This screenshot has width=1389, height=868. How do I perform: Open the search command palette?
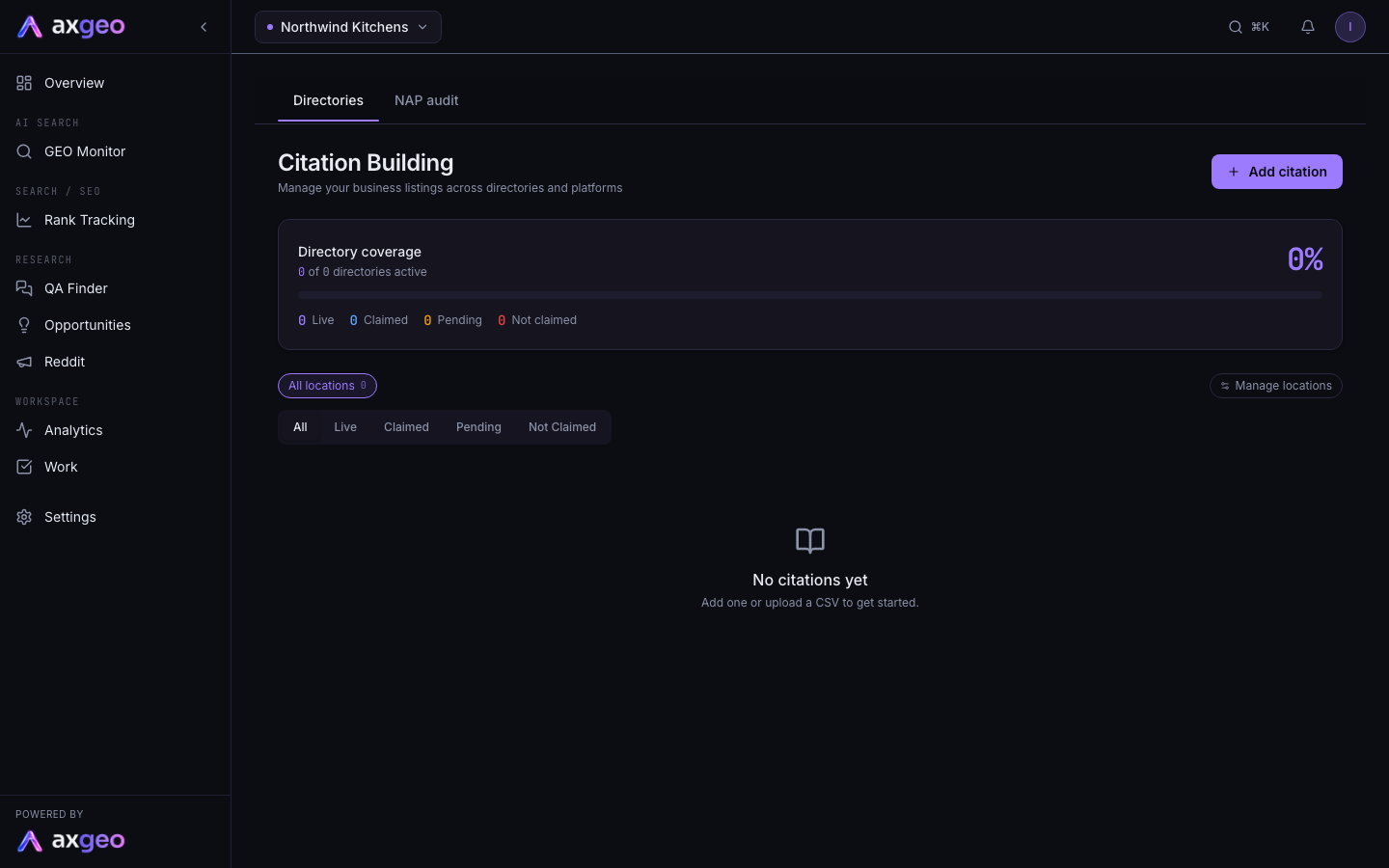tap(1248, 27)
